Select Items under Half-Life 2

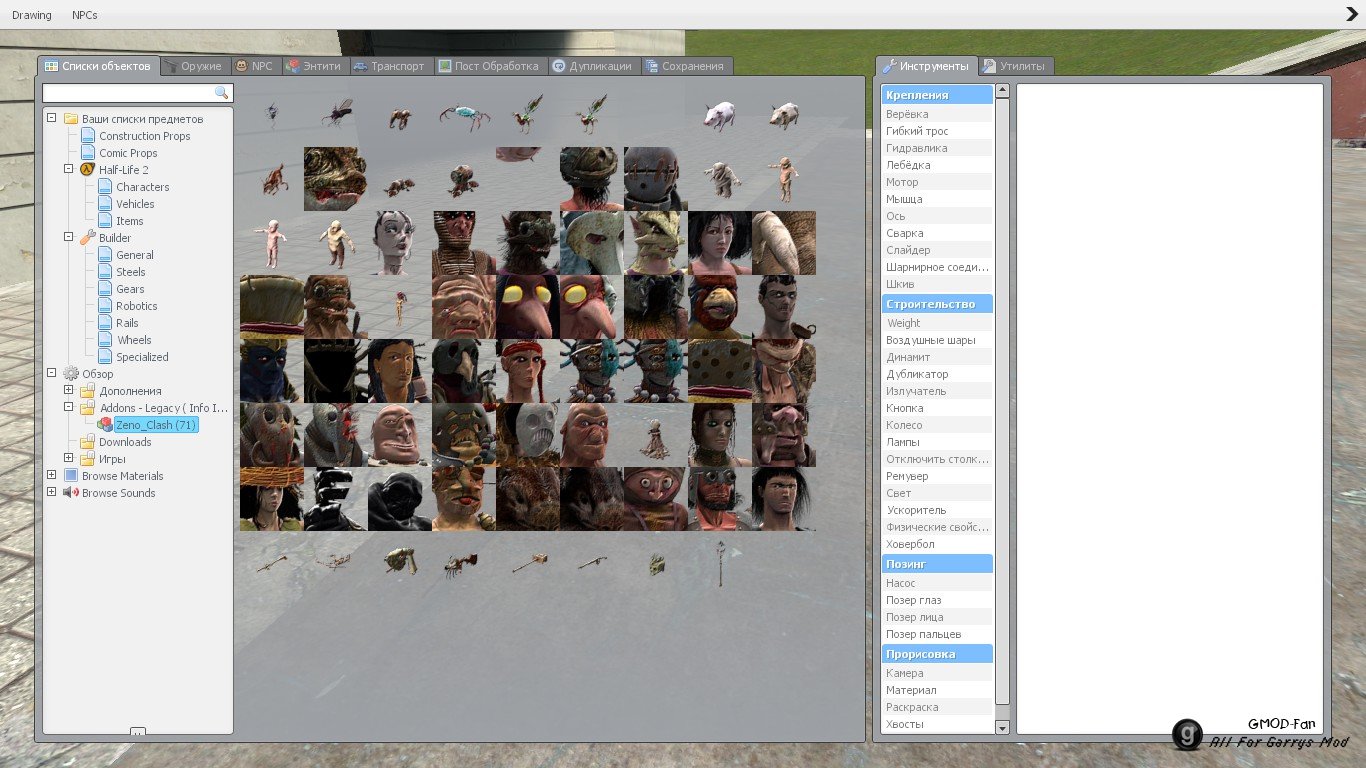point(130,221)
